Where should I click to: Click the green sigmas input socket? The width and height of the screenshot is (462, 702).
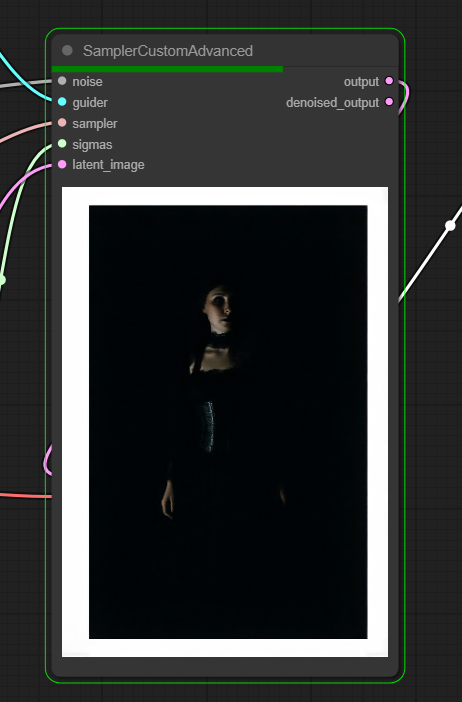[62, 144]
